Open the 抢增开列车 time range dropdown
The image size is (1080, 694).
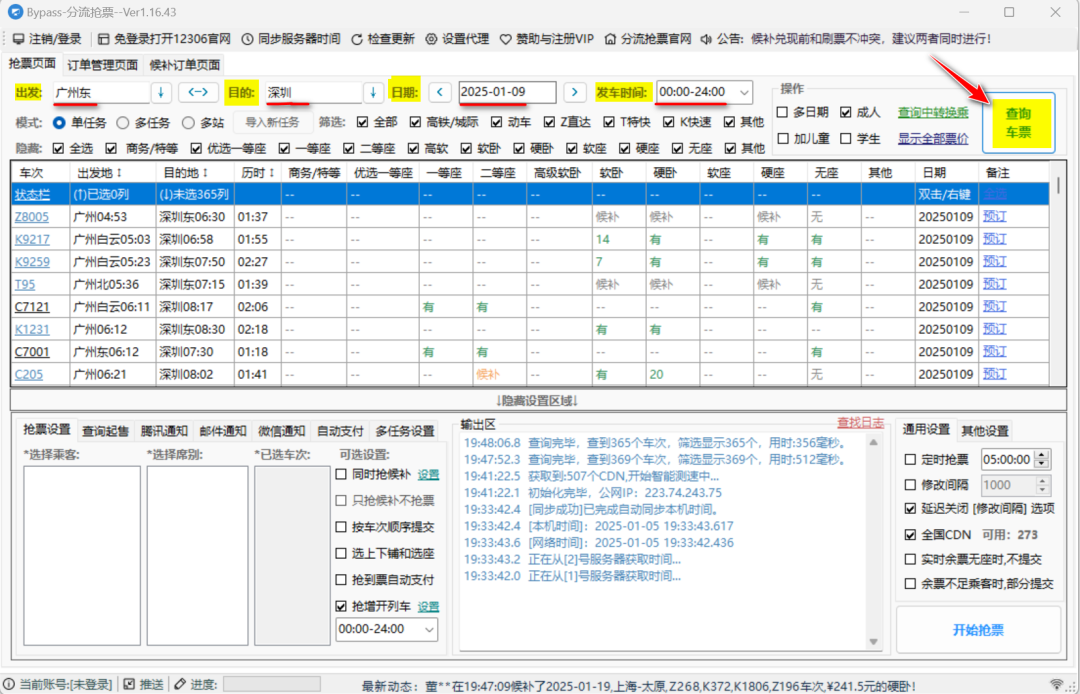click(x=430, y=629)
